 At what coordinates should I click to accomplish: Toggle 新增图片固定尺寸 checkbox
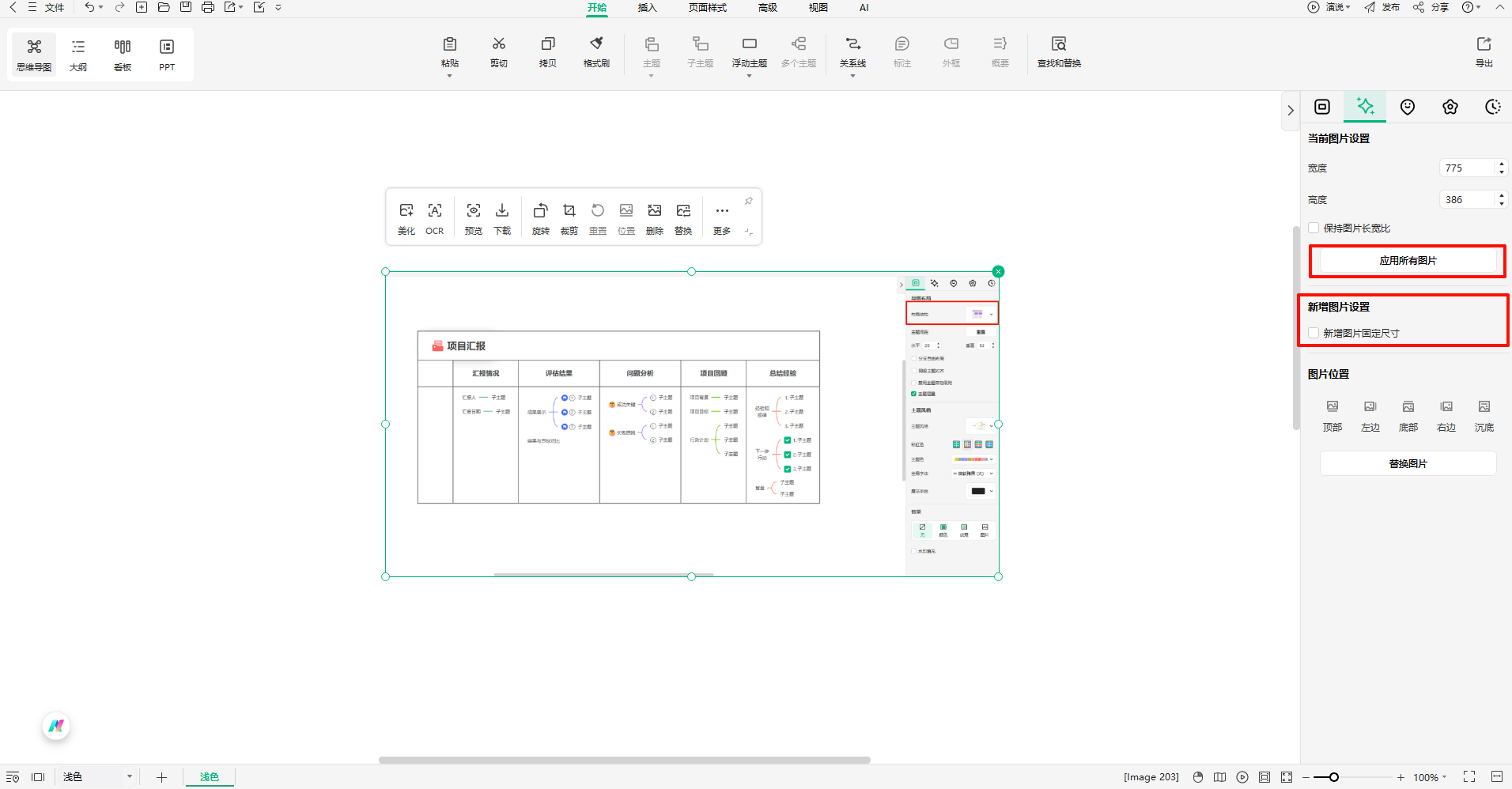click(x=1314, y=333)
